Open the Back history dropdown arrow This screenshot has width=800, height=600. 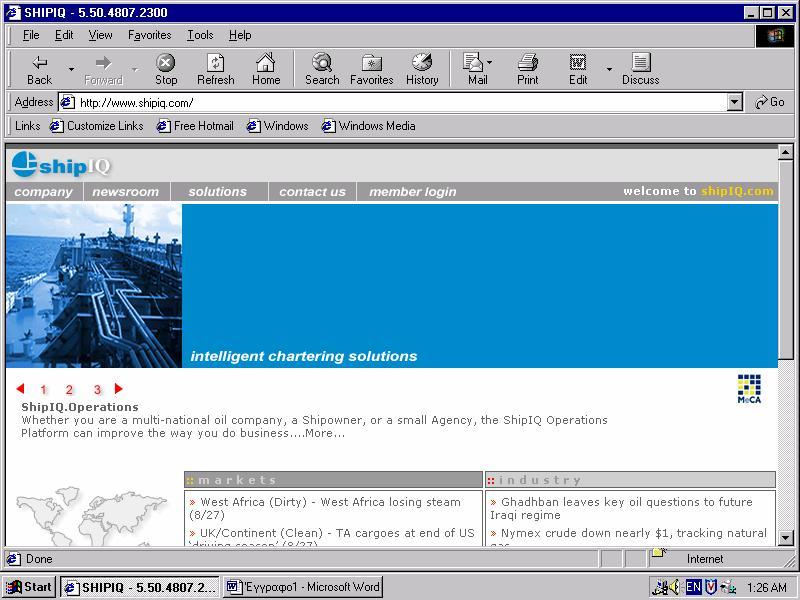[x=71, y=68]
